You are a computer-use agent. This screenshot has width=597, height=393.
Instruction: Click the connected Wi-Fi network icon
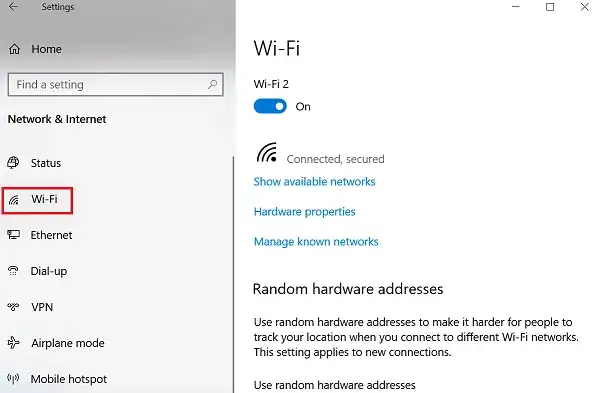[267, 152]
